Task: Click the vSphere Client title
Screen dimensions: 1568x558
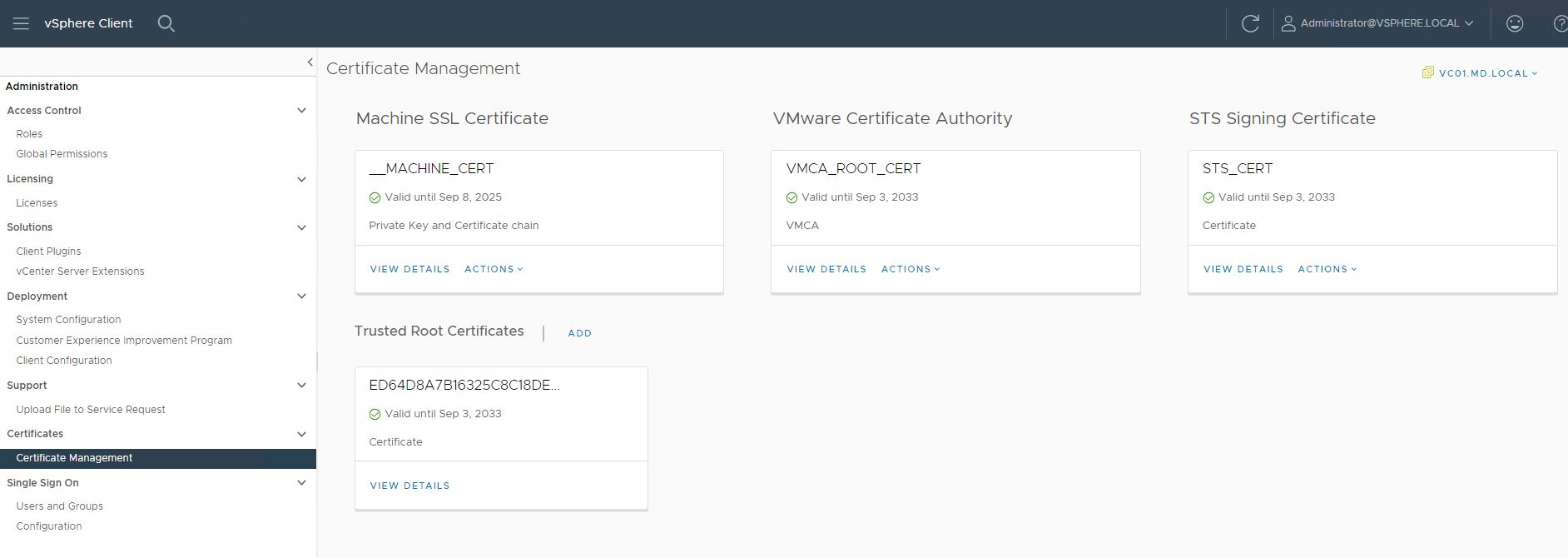Action: point(88,23)
